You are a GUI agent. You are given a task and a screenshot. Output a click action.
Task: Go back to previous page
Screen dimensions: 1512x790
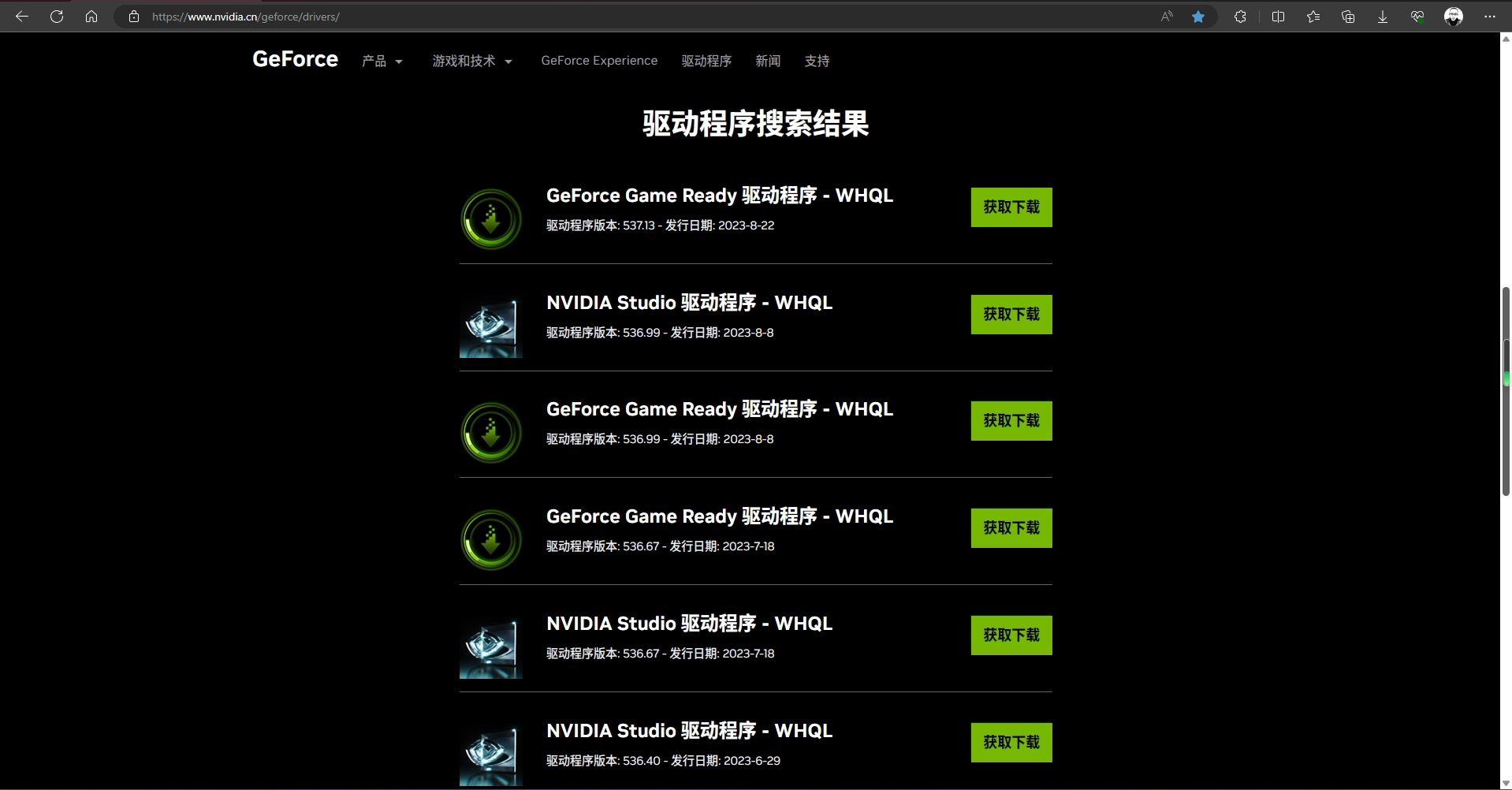click(22, 17)
